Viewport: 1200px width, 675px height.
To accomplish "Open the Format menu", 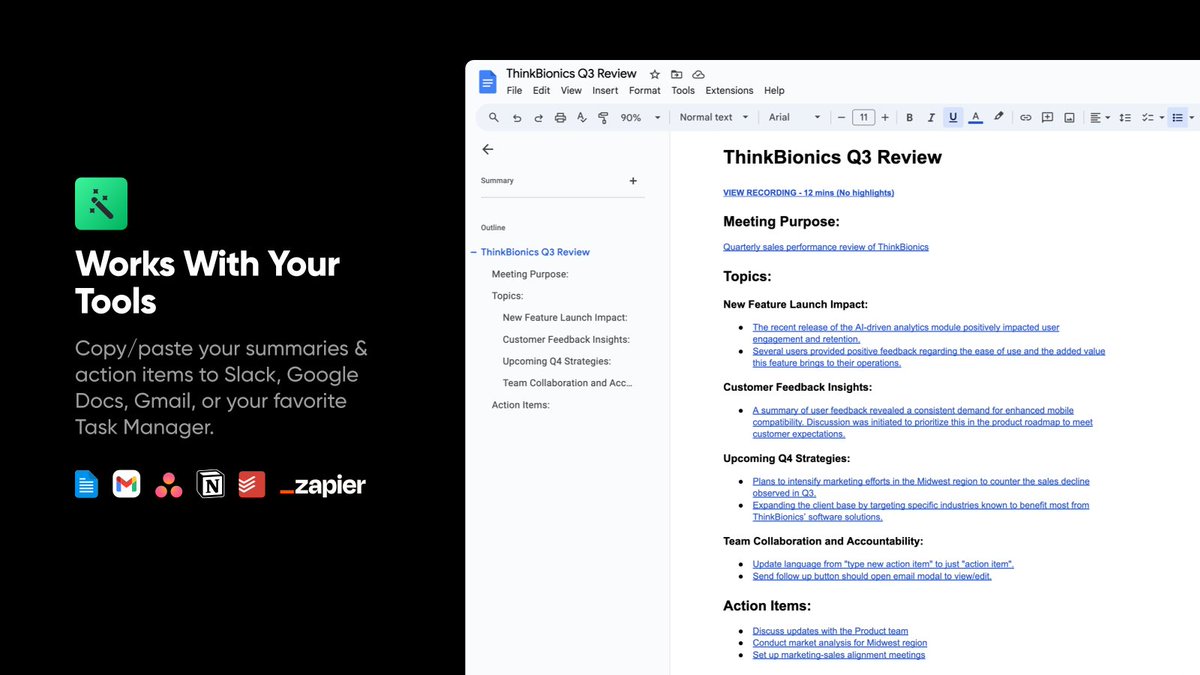I will point(644,90).
